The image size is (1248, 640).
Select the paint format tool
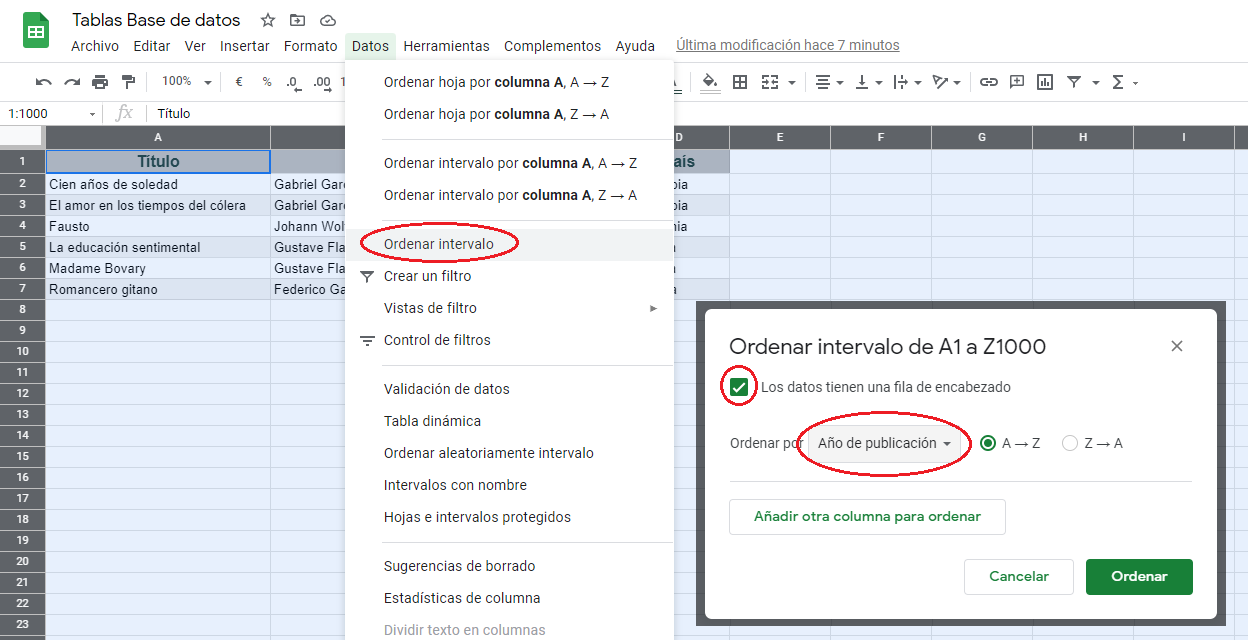click(128, 82)
